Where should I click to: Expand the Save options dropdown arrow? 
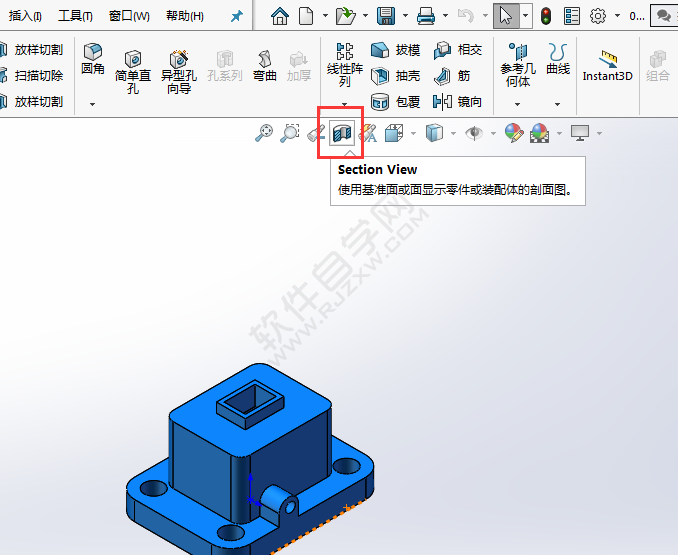405,16
